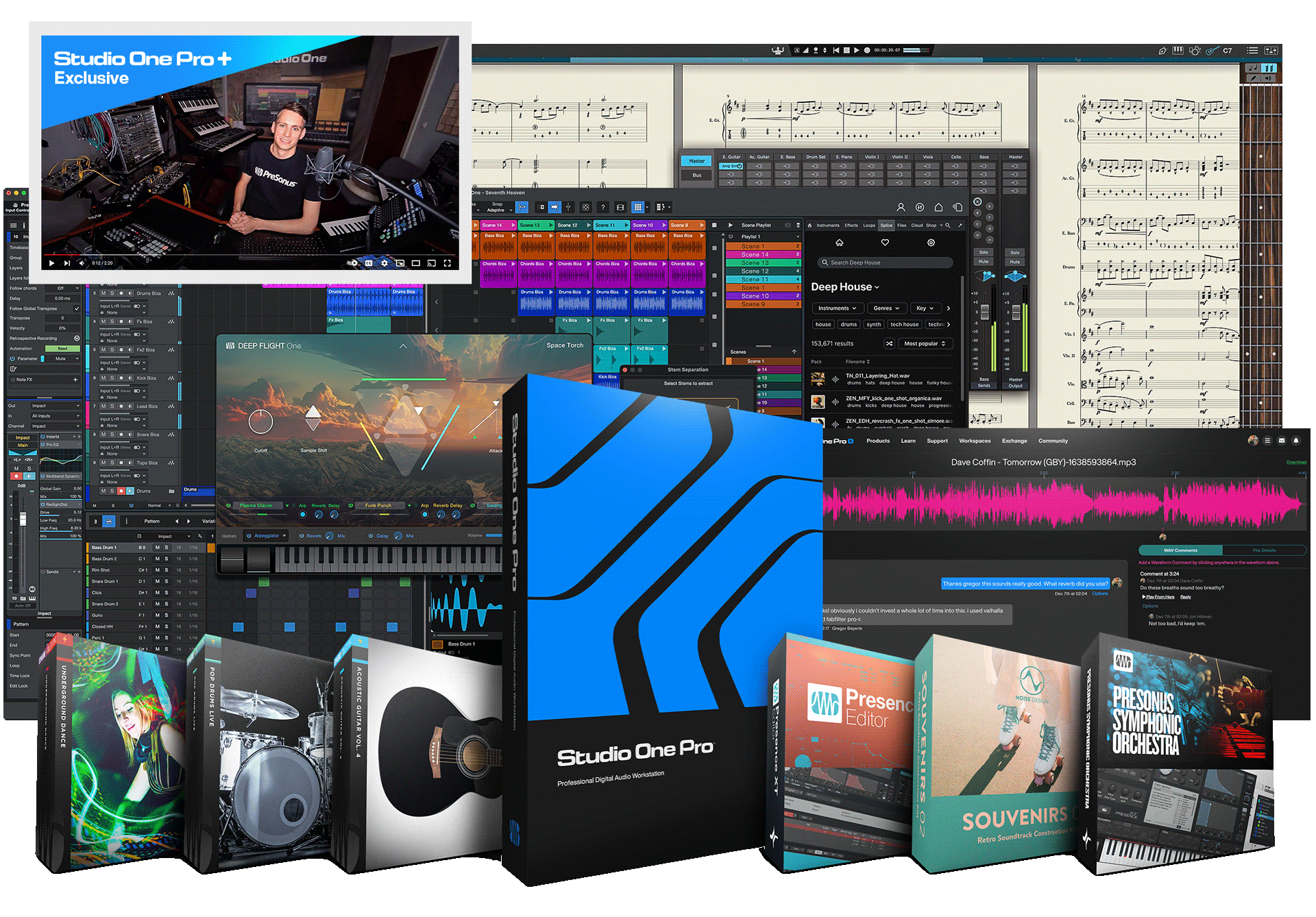Click fullscreen icon in video player
1316x917 pixels.
click(x=448, y=262)
